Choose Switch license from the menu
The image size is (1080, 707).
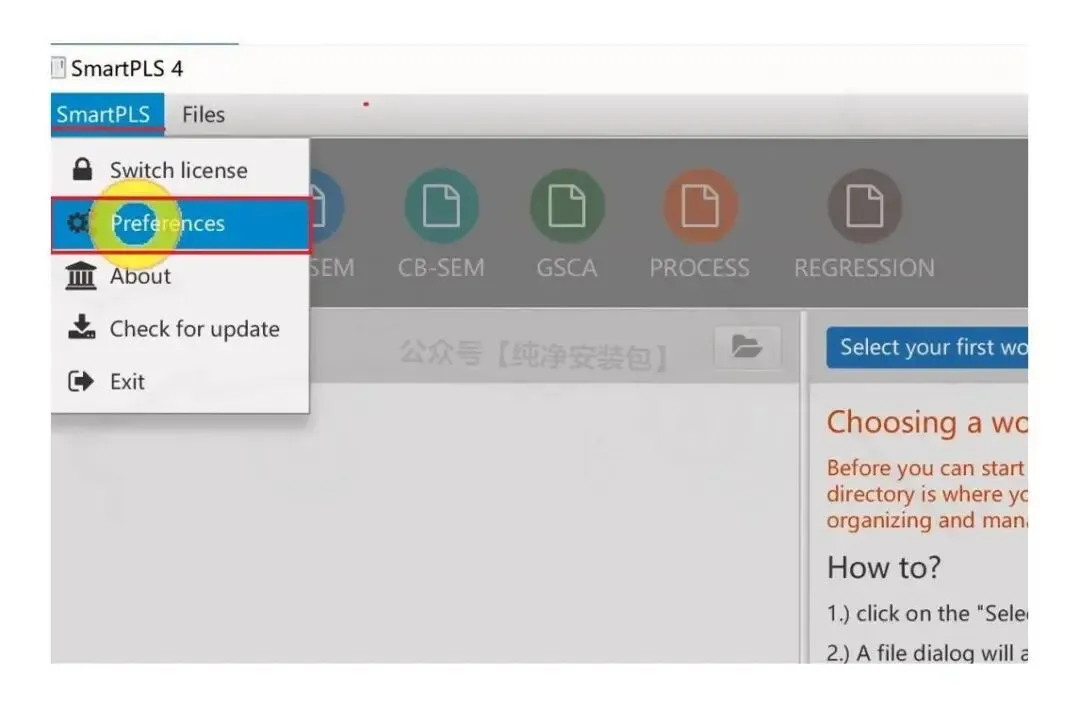click(x=180, y=170)
